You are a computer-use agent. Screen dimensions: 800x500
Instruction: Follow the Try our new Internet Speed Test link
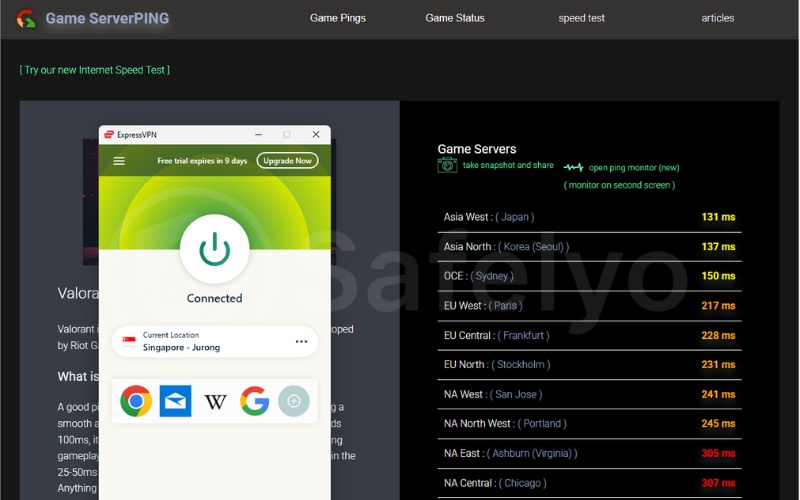point(94,70)
